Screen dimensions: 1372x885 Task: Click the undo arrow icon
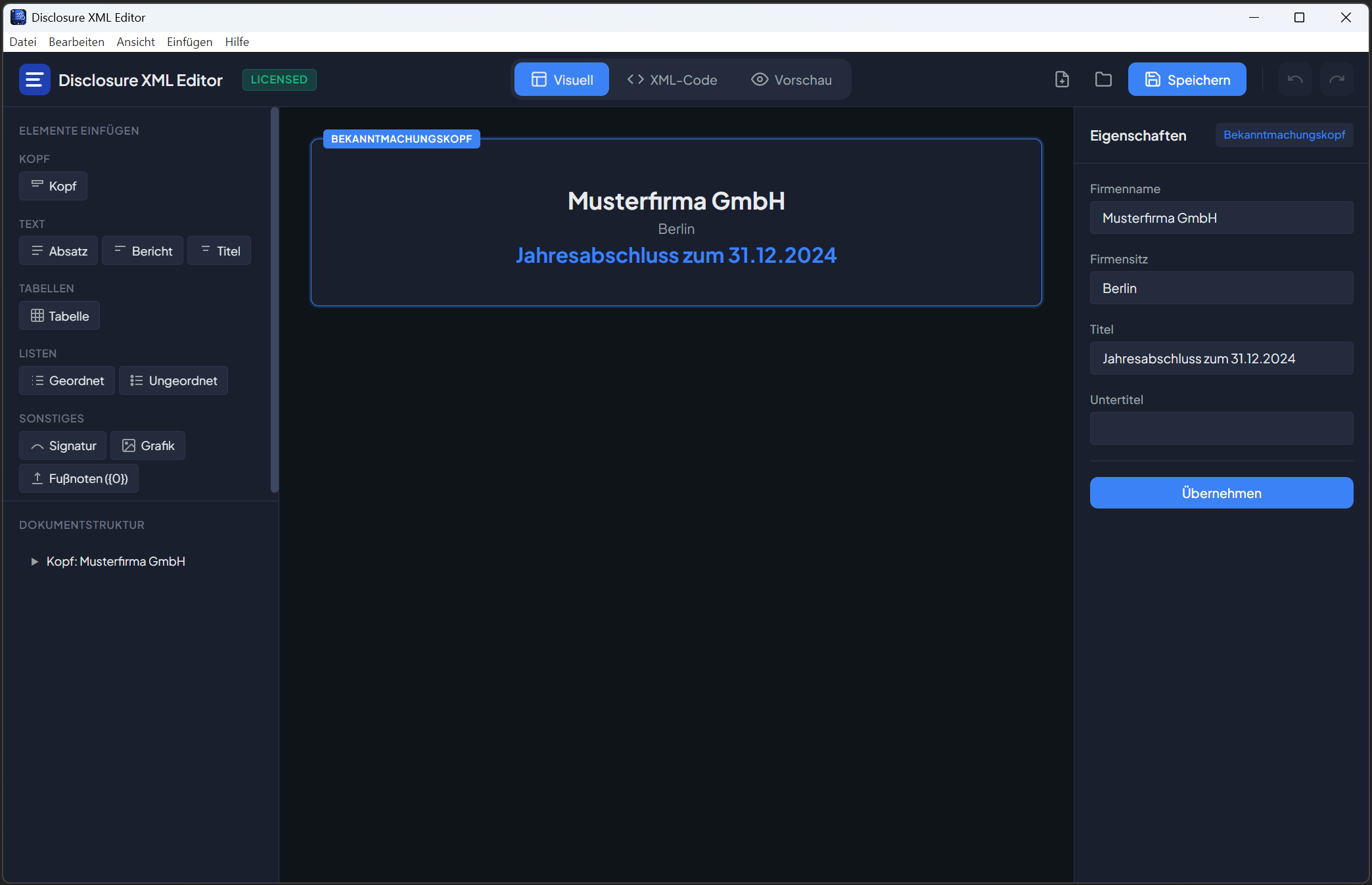click(1294, 79)
